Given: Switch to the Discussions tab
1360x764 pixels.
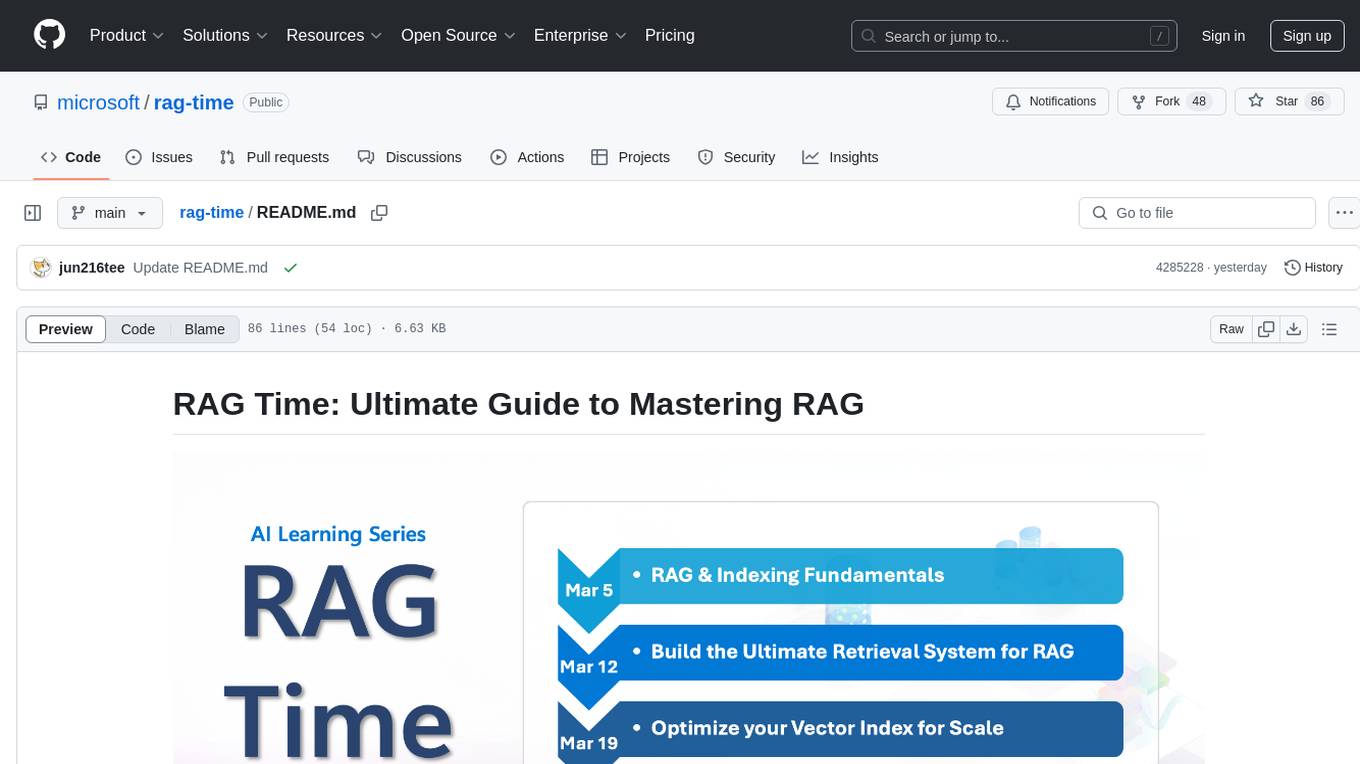Looking at the screenshot, I should tap(410, 157).
